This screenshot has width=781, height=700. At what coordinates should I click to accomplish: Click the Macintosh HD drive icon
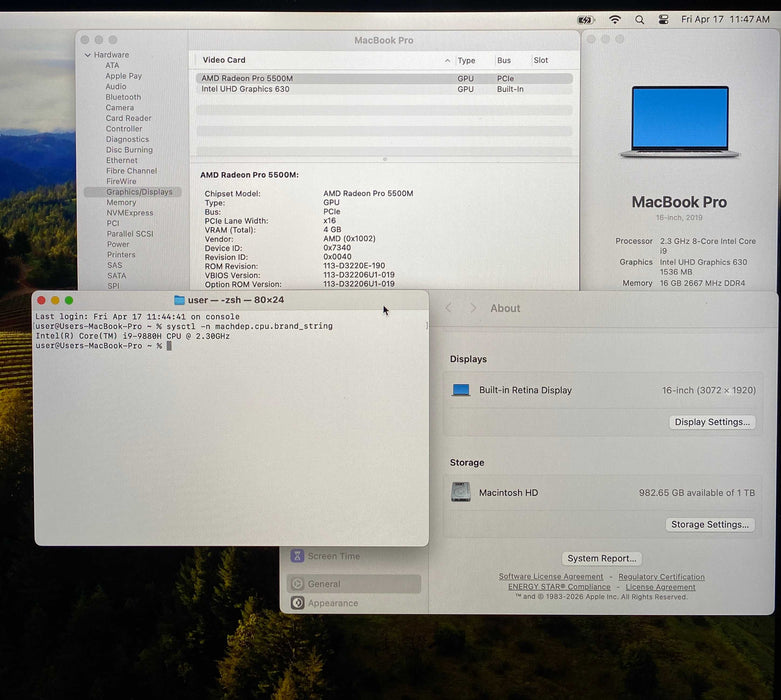[461, 492]
